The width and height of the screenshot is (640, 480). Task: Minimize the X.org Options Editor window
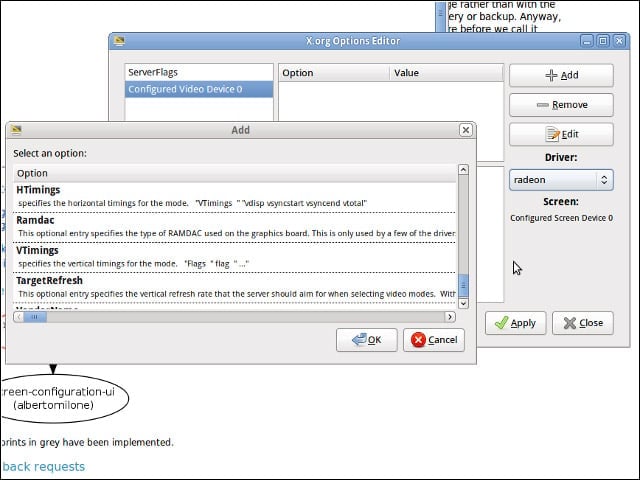click(587, 41)
